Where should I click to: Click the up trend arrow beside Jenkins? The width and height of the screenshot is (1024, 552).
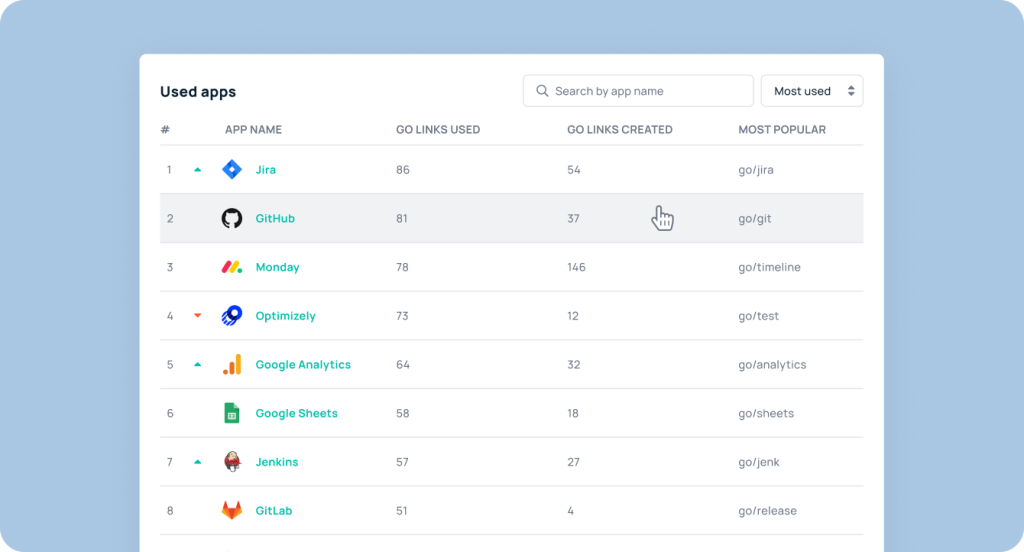click(x=197, y=462)
